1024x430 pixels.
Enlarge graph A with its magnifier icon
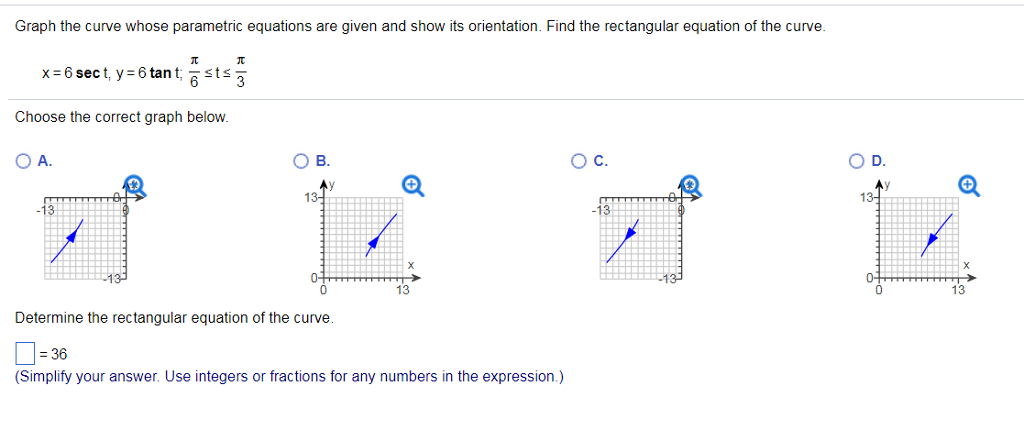(134, 186)
